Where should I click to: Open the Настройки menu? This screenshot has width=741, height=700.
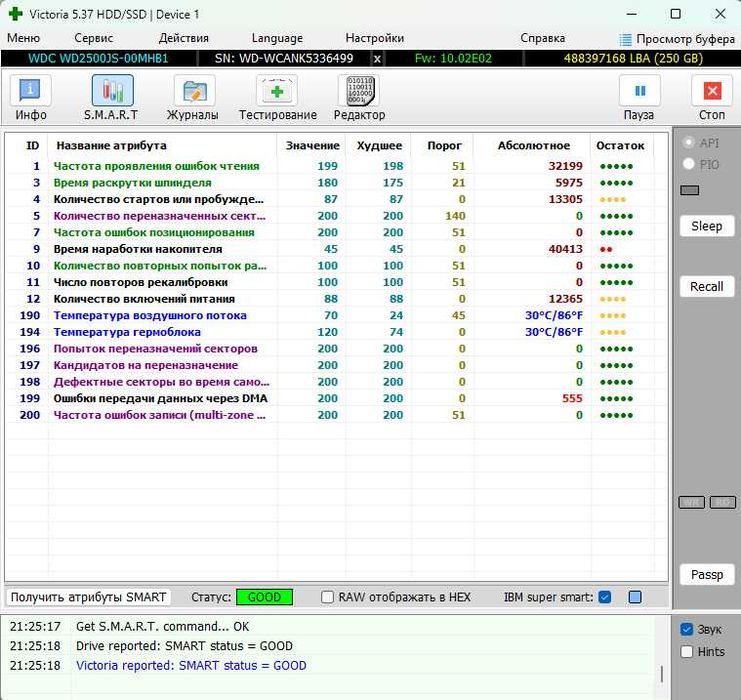375,38
